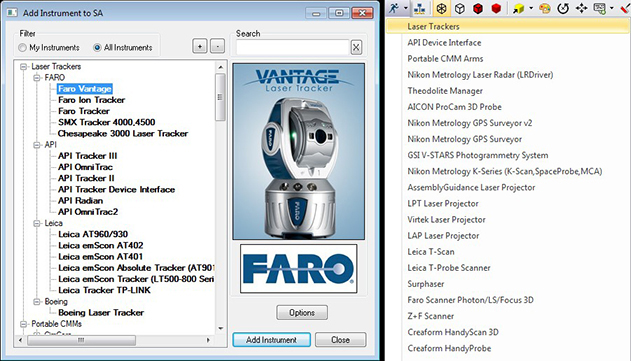Screen dimensions: 631x361
Task: Open dropdown beside the monitor callout icon
Action: [612, 8]
